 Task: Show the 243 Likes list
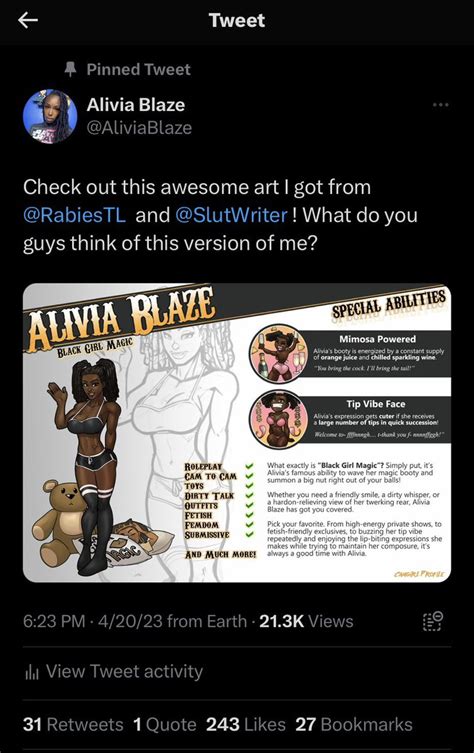(245, 724)
